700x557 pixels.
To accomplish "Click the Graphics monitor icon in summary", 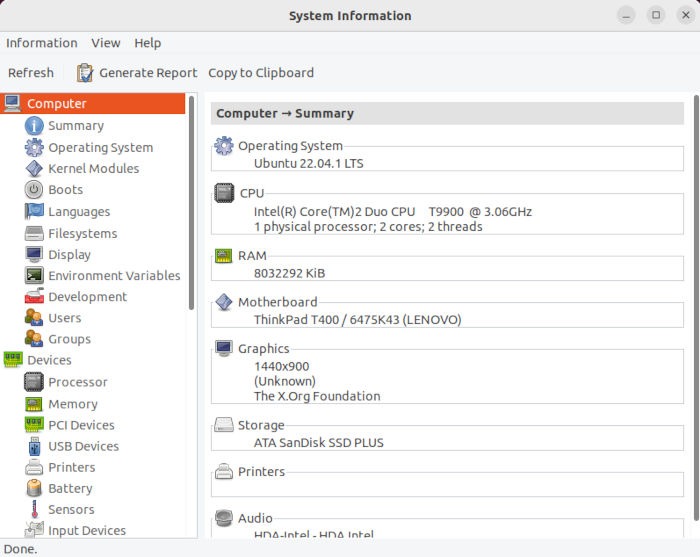I will pos(224,348).
